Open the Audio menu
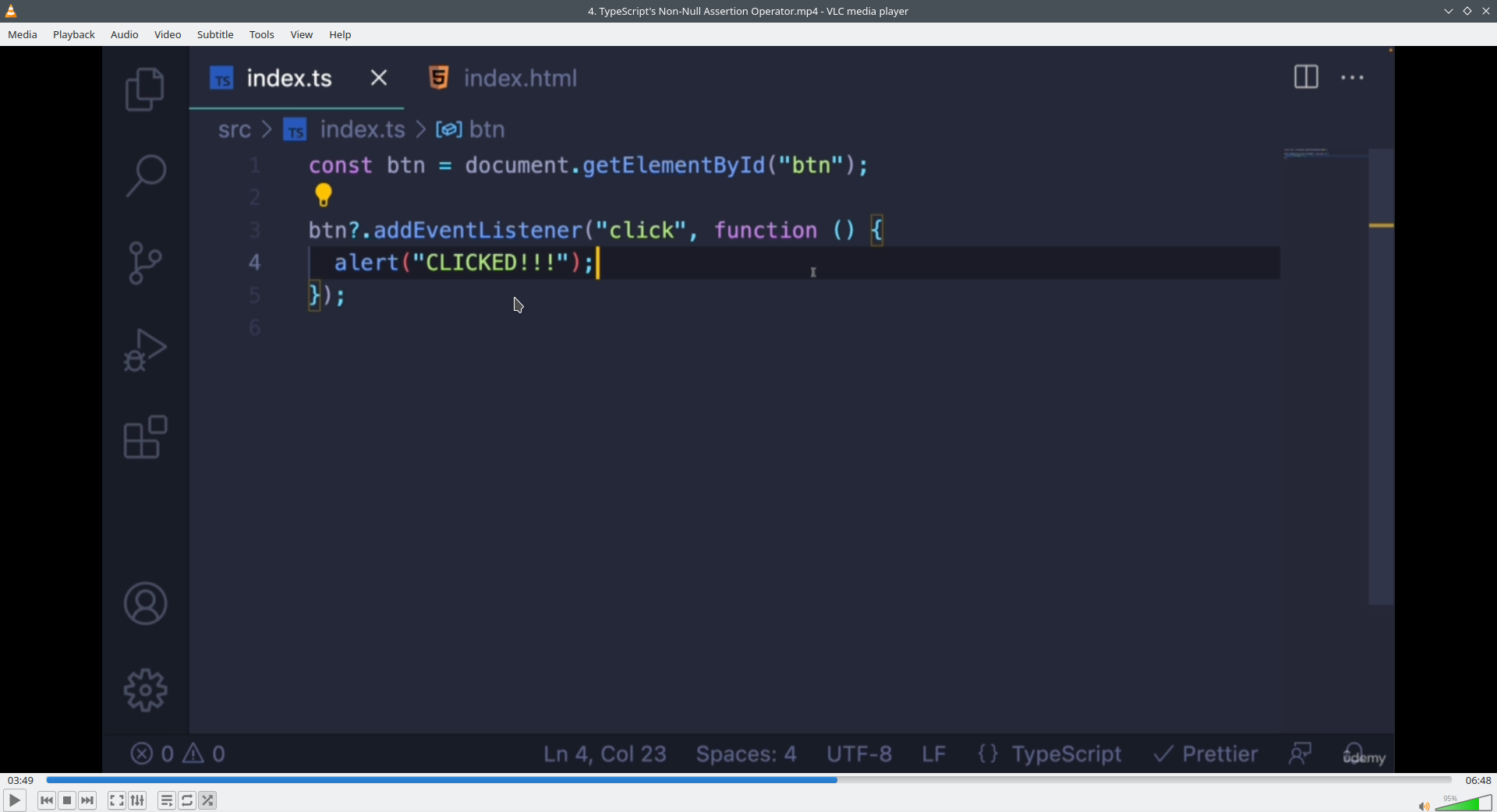This screenshot has height=812, width=1497. click(x=125, y=35)
